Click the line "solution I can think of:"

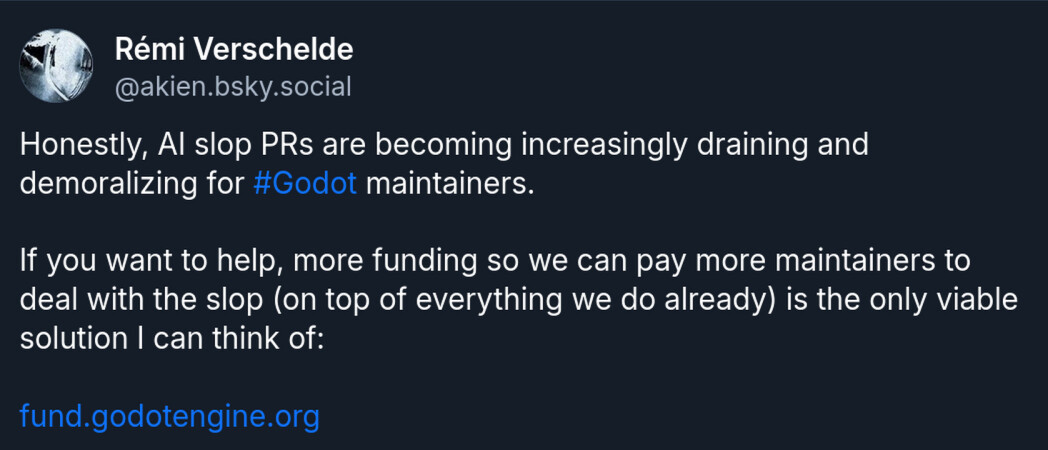pos(170,337)
